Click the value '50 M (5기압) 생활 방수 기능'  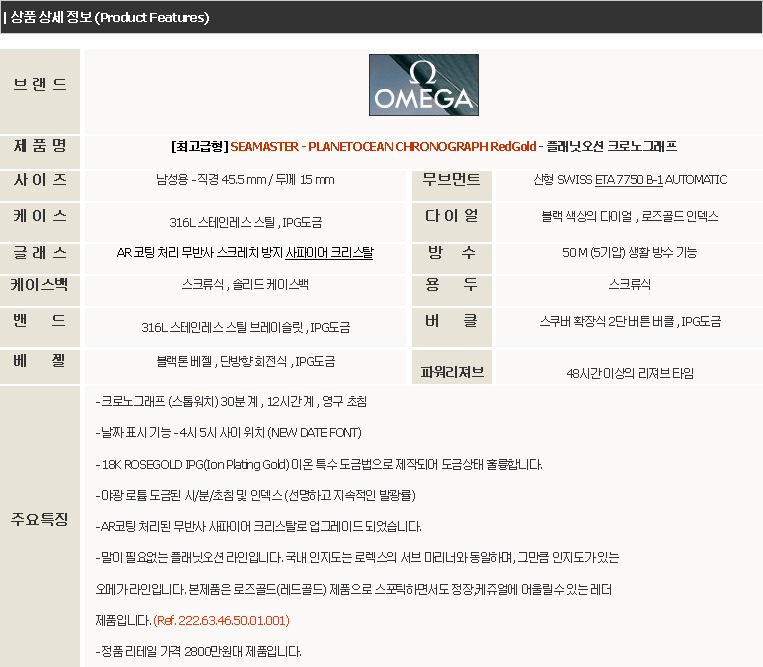coord(629,252)
